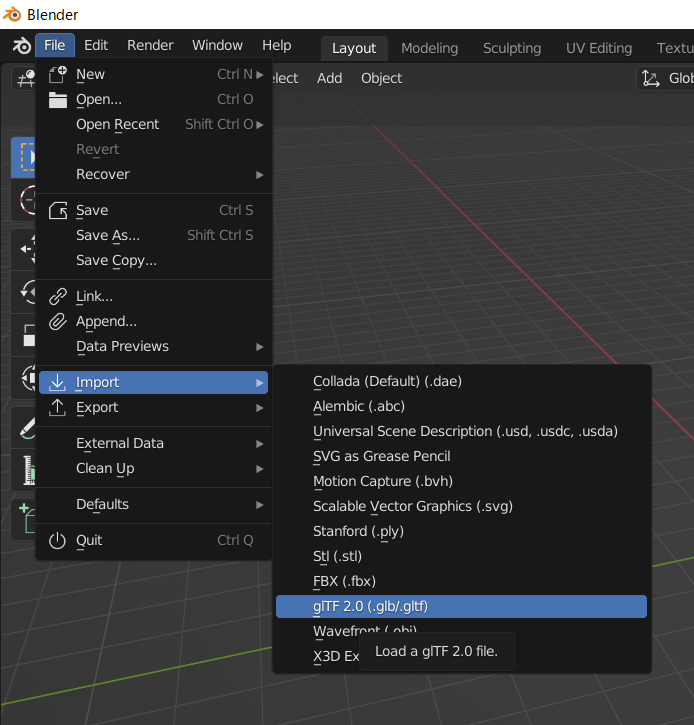
Task: Click the Blender logo menu icon
Action: pos(21,45)
